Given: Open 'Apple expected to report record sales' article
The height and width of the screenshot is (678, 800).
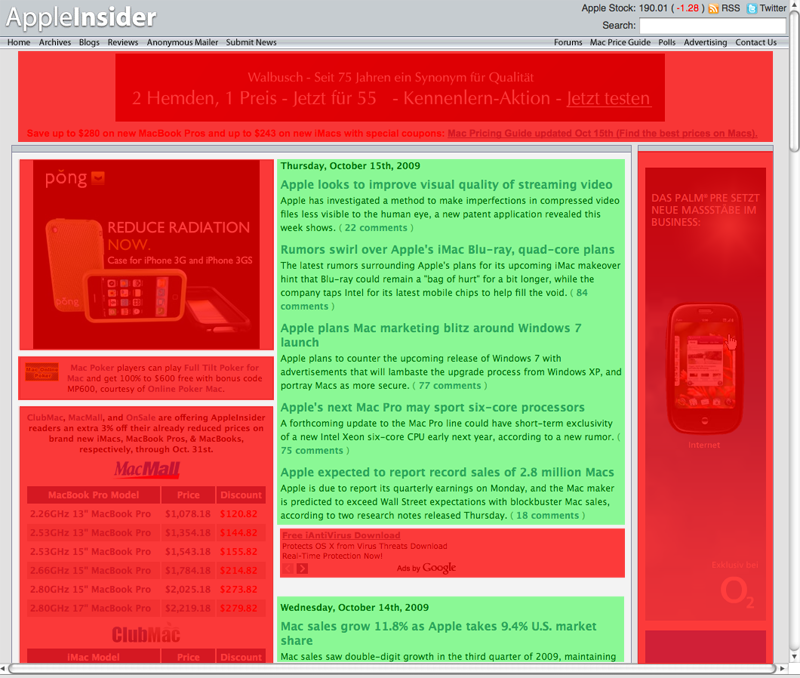Looking at the screenshot, I should coord(447,472).
